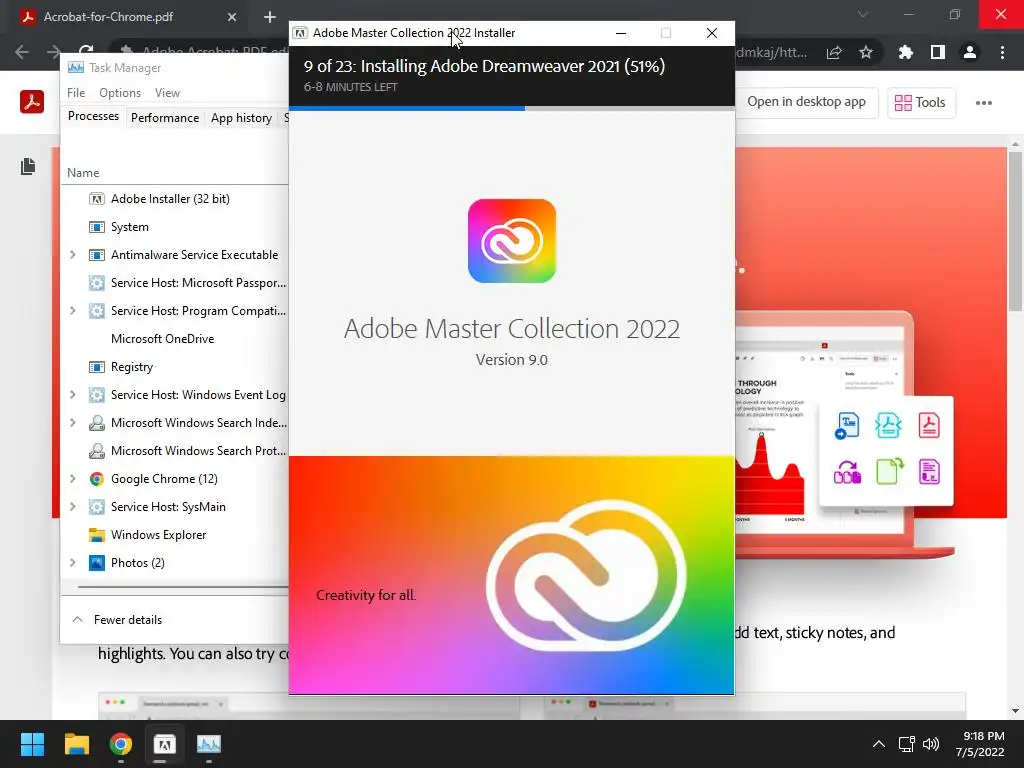Click the Version 9.0 text
The height and width of the screenshot is (768, 1024).
[511, 360]
